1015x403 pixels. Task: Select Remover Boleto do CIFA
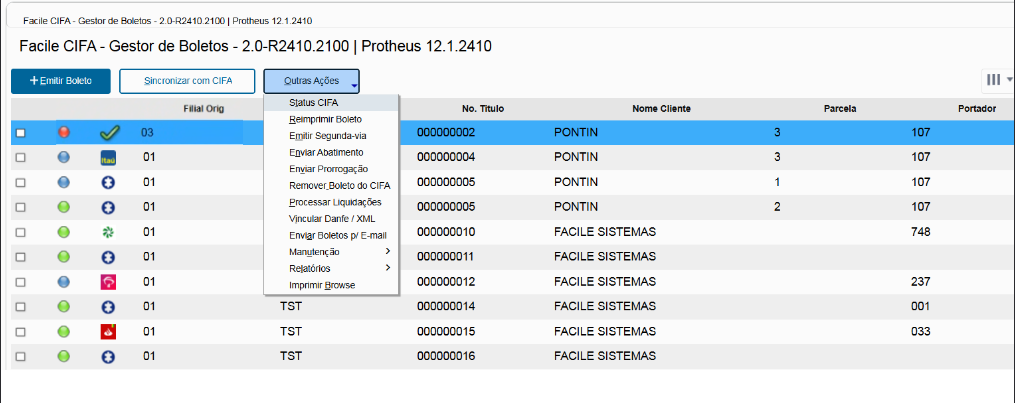click(331, 186)
